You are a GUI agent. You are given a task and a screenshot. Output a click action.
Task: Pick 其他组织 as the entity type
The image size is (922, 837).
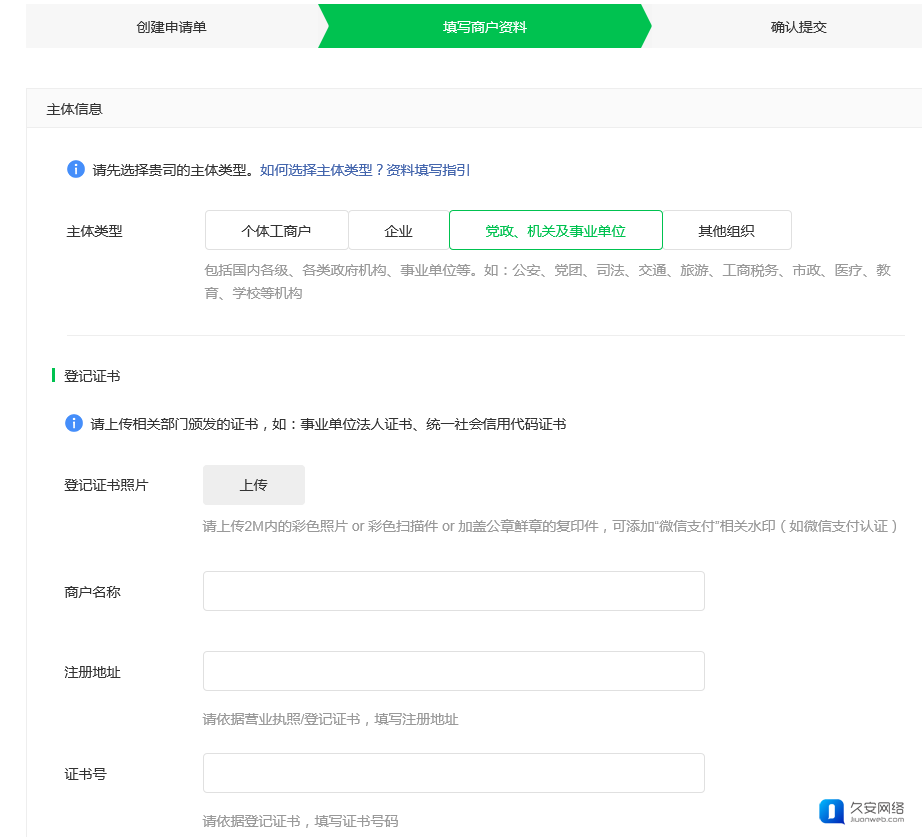click(x=726, y=231)
